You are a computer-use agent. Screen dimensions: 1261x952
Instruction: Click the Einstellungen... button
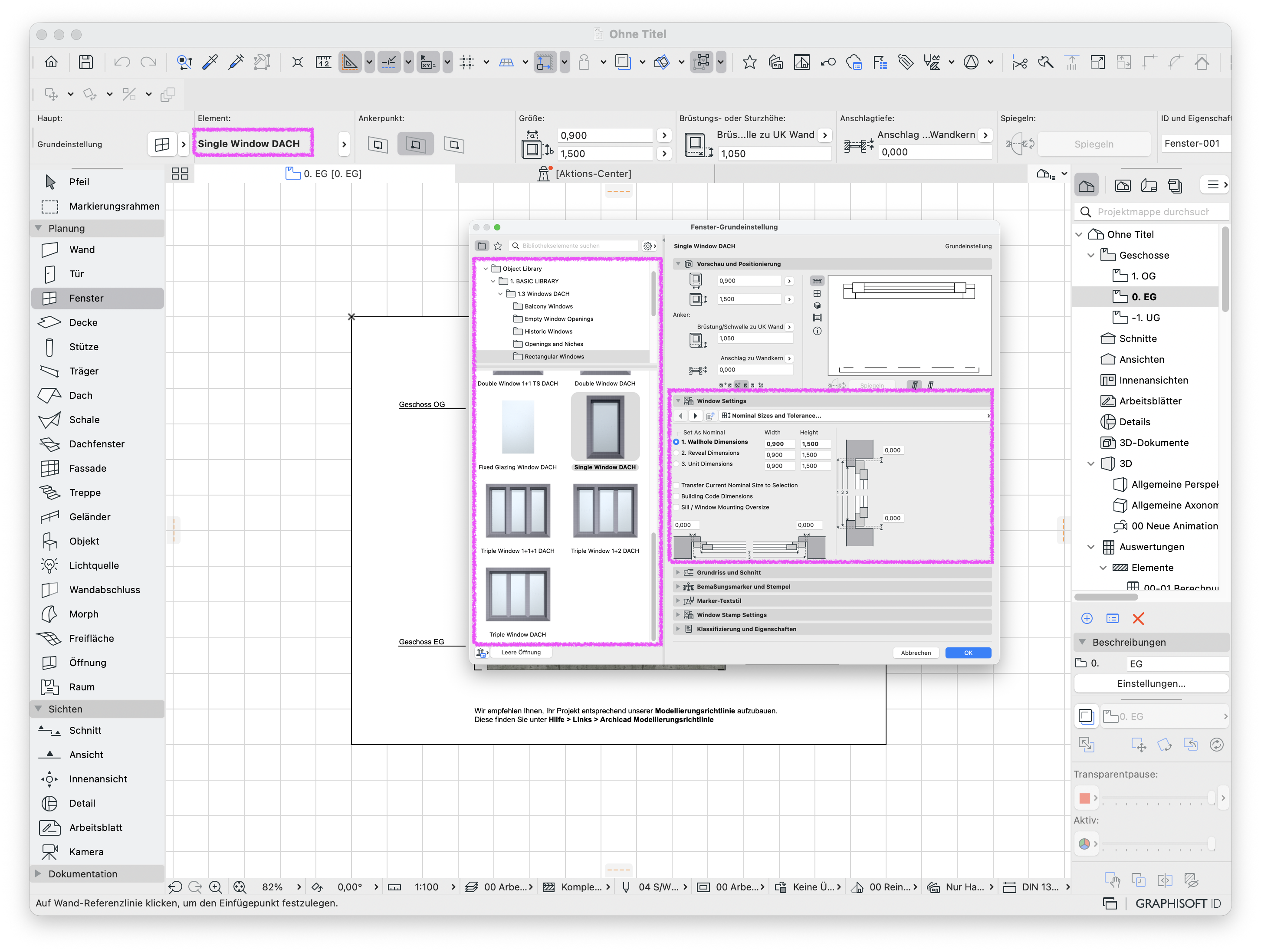coord(1150,683)
